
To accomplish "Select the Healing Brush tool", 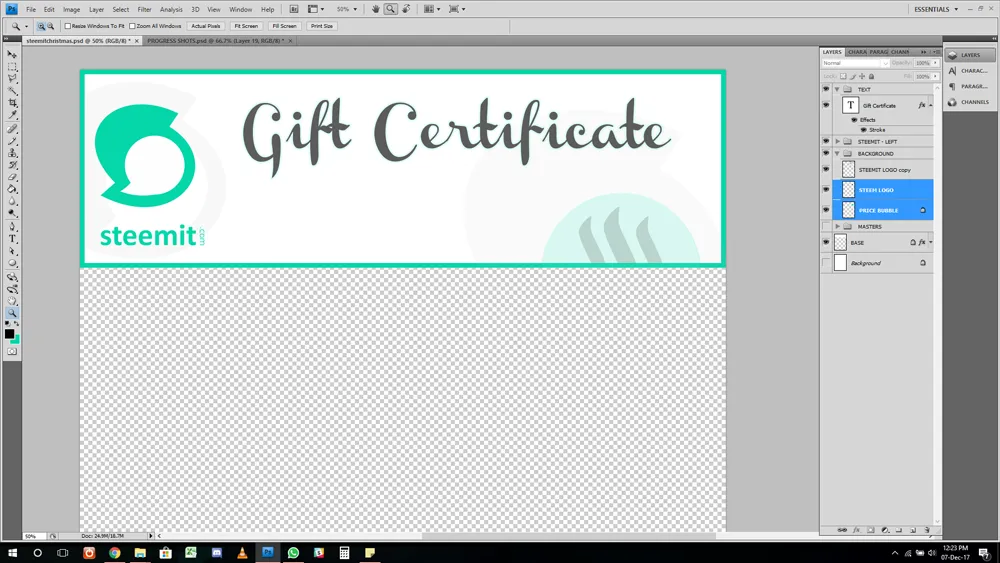I will (x=12, y=129).
